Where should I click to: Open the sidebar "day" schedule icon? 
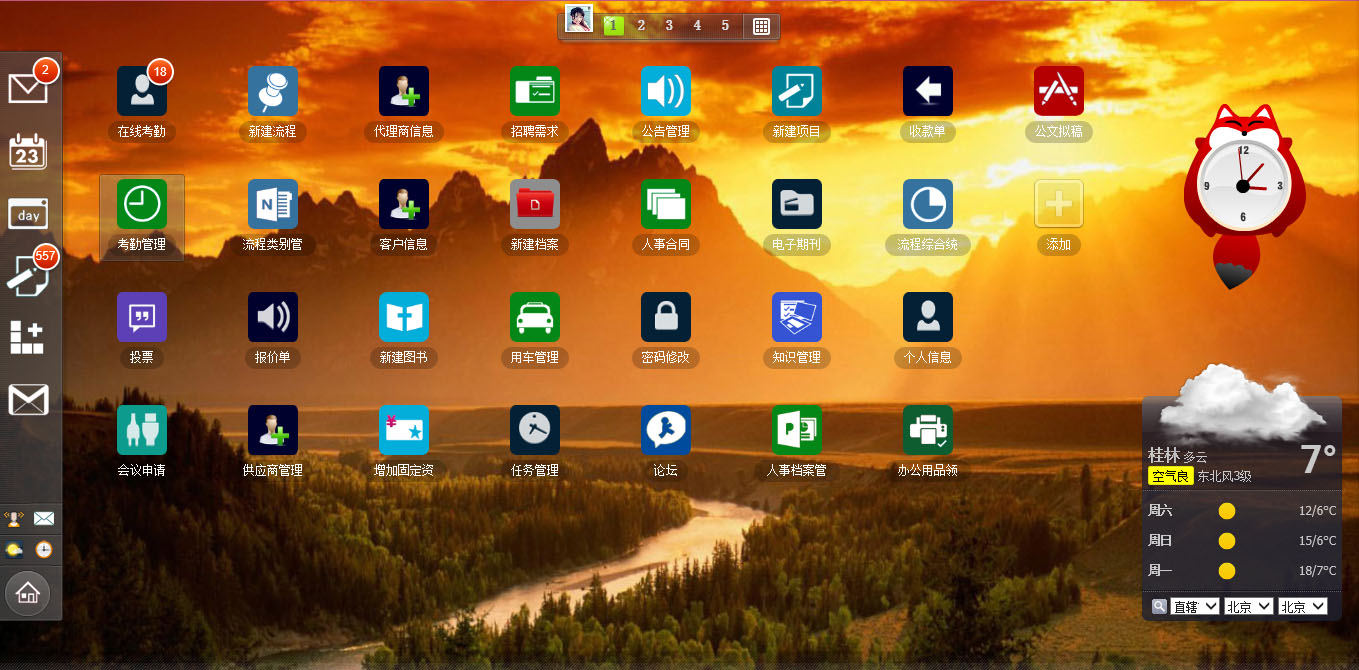point(28,213)
